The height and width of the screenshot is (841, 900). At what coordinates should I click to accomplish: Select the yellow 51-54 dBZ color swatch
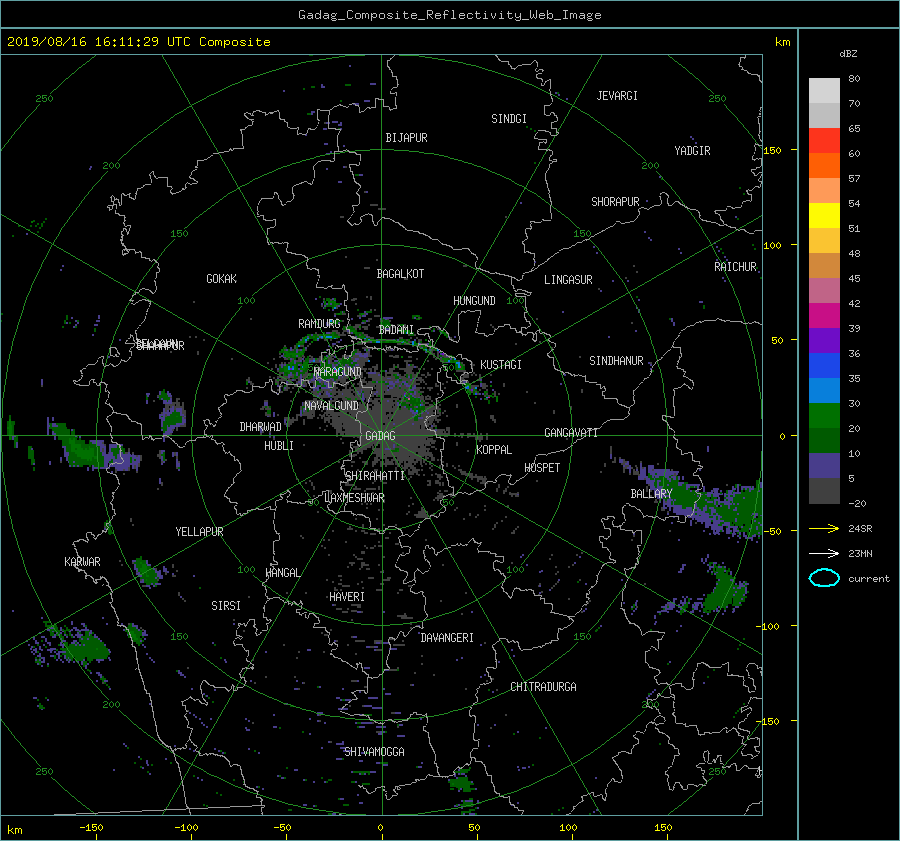point(824,215)
